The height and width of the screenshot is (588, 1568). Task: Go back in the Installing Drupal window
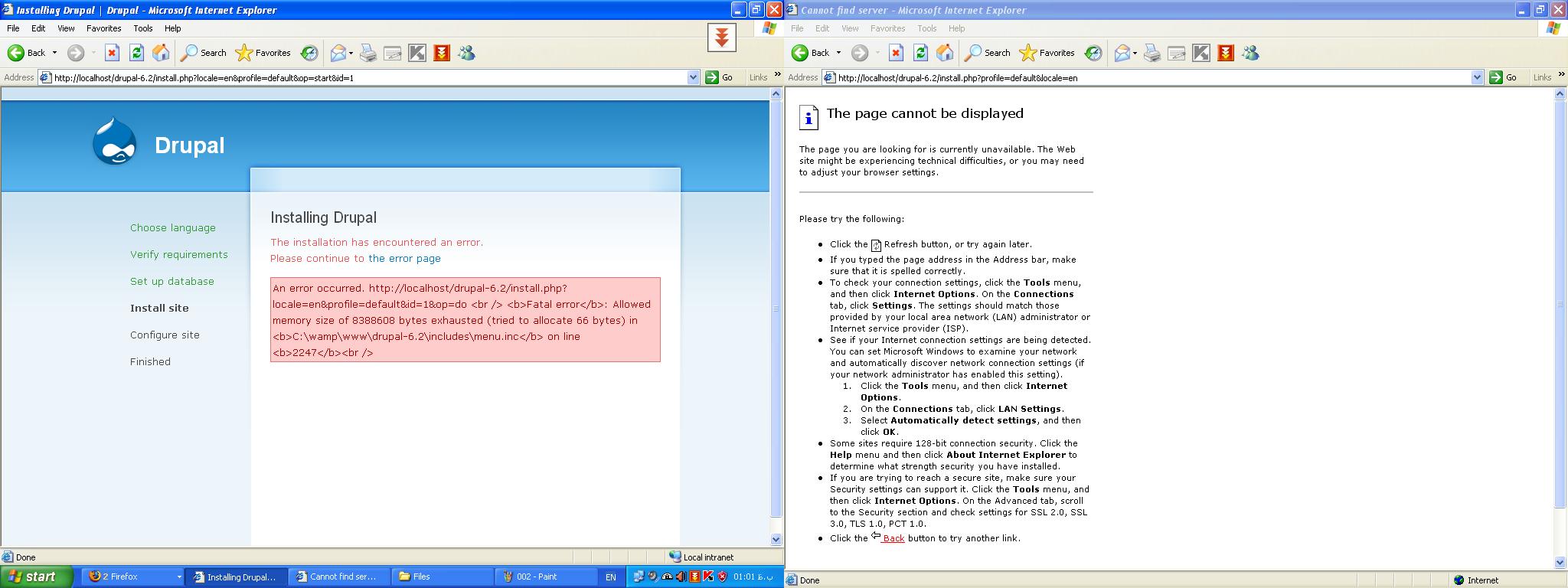click(26, 53)
